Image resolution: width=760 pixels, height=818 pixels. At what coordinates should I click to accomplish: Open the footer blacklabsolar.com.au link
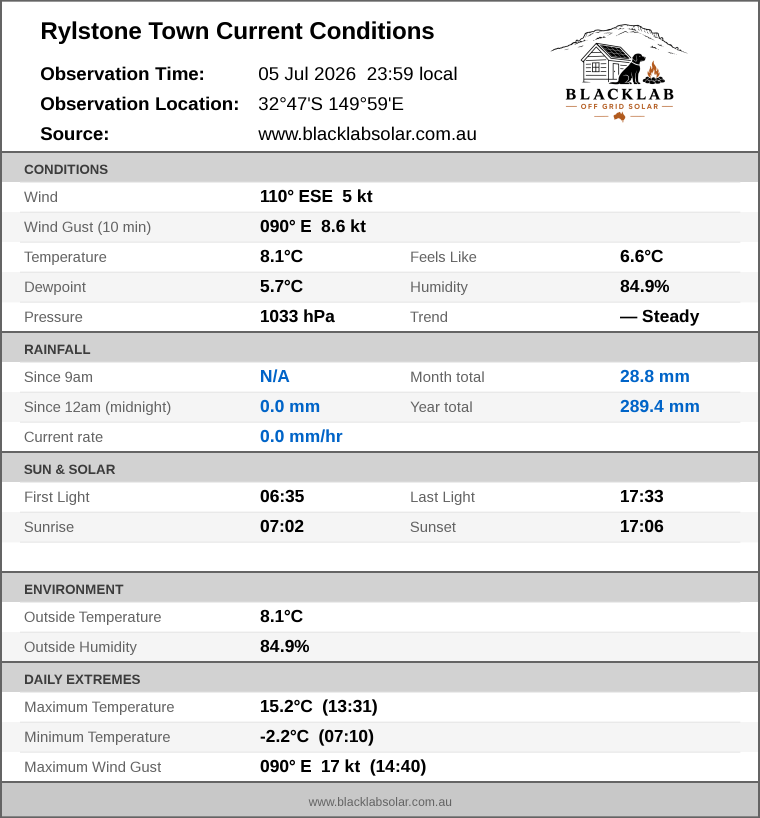[x=380, y=802]
